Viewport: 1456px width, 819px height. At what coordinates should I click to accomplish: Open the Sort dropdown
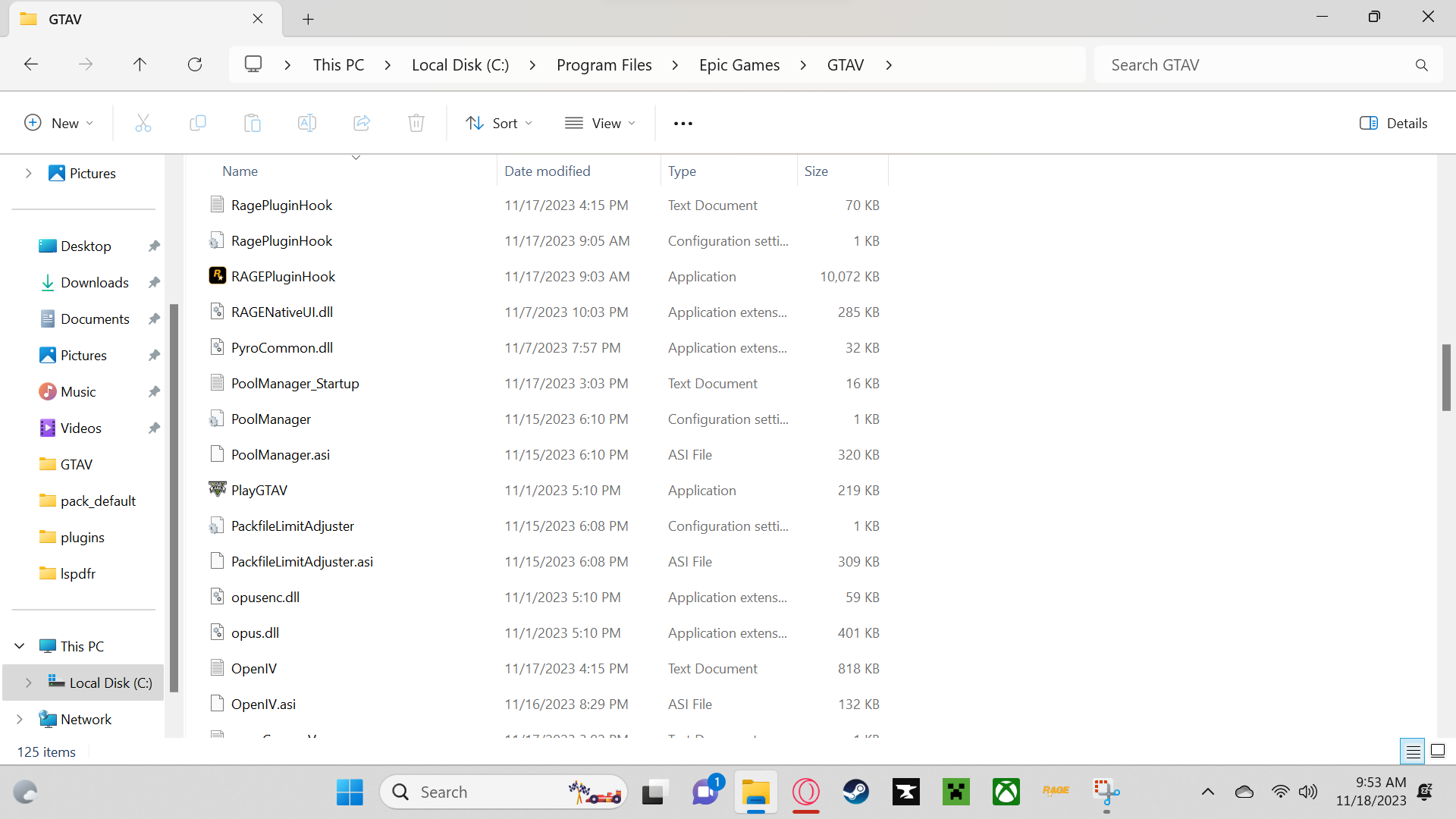click(499, 123)
